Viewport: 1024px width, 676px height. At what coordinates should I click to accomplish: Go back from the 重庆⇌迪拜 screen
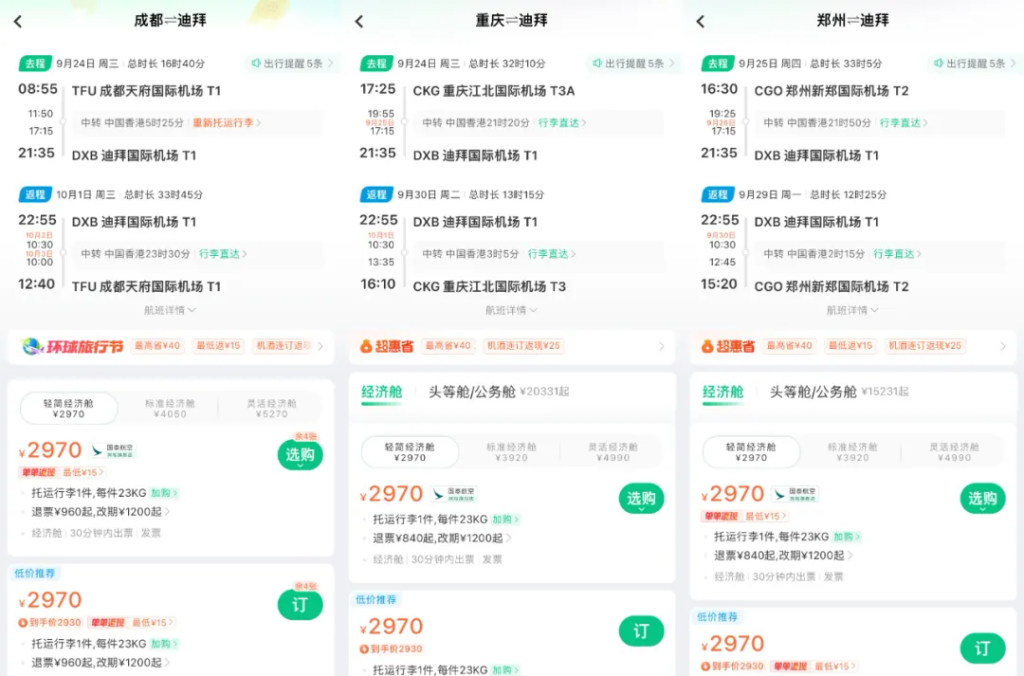tap(359, 22)
